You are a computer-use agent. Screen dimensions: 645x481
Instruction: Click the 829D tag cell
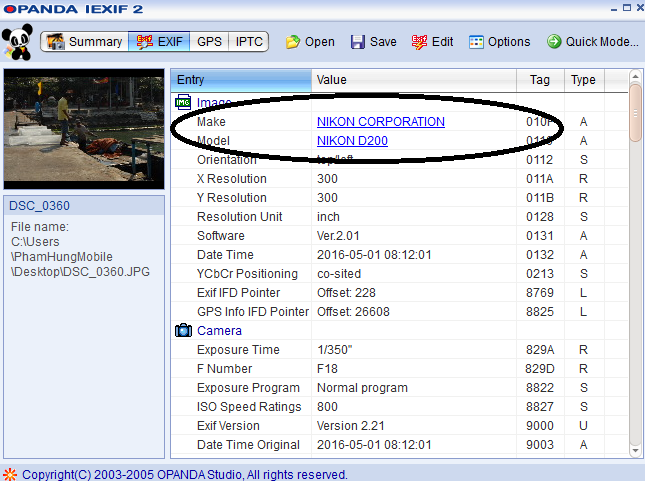tap(540, 369)
